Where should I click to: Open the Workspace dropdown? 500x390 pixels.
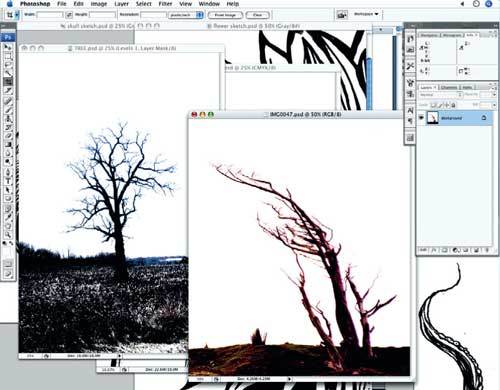[x=366, y=14]
